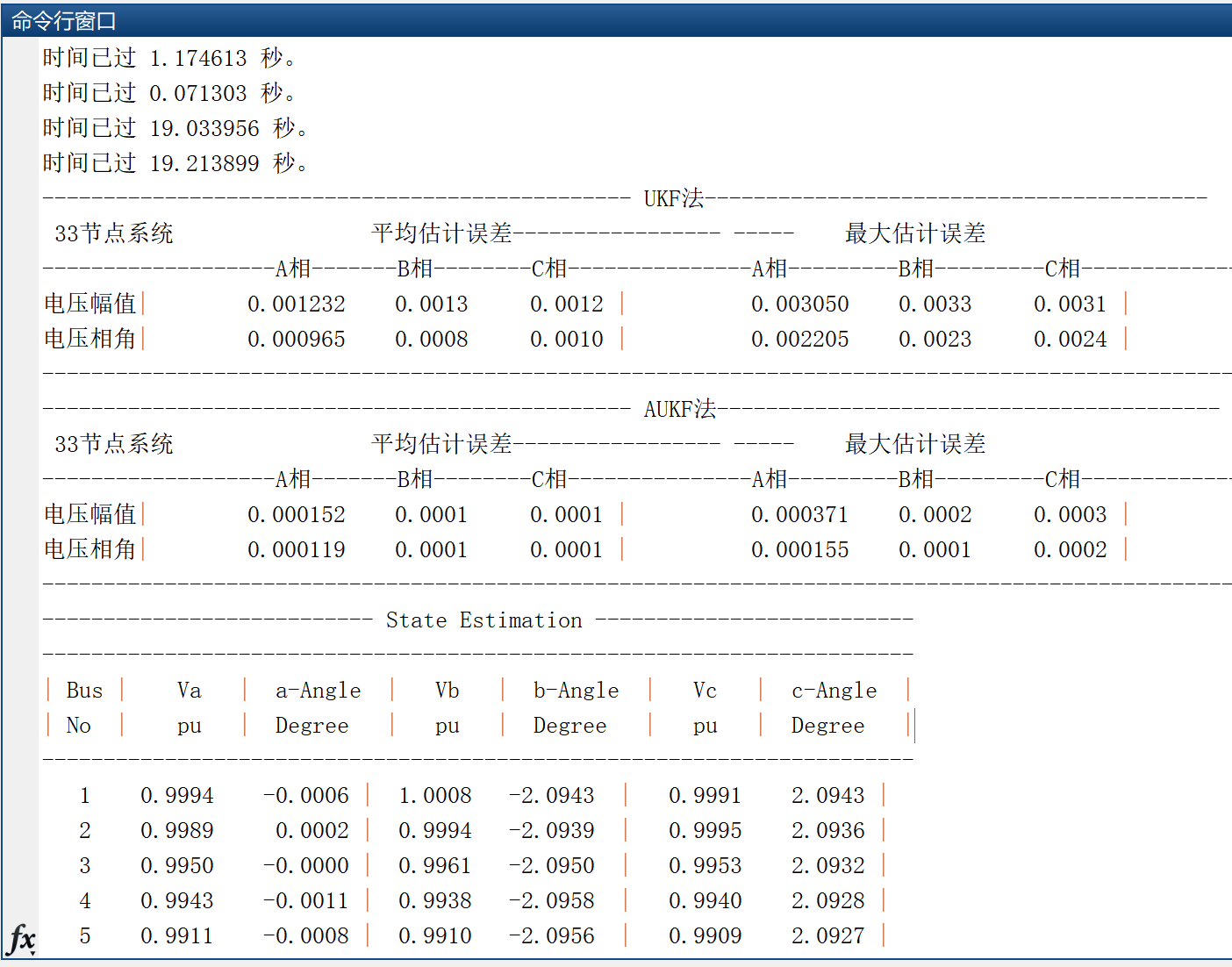Click the elapsed time 19.213899 text
1232x967 pixels.
[x=204, y=164]
